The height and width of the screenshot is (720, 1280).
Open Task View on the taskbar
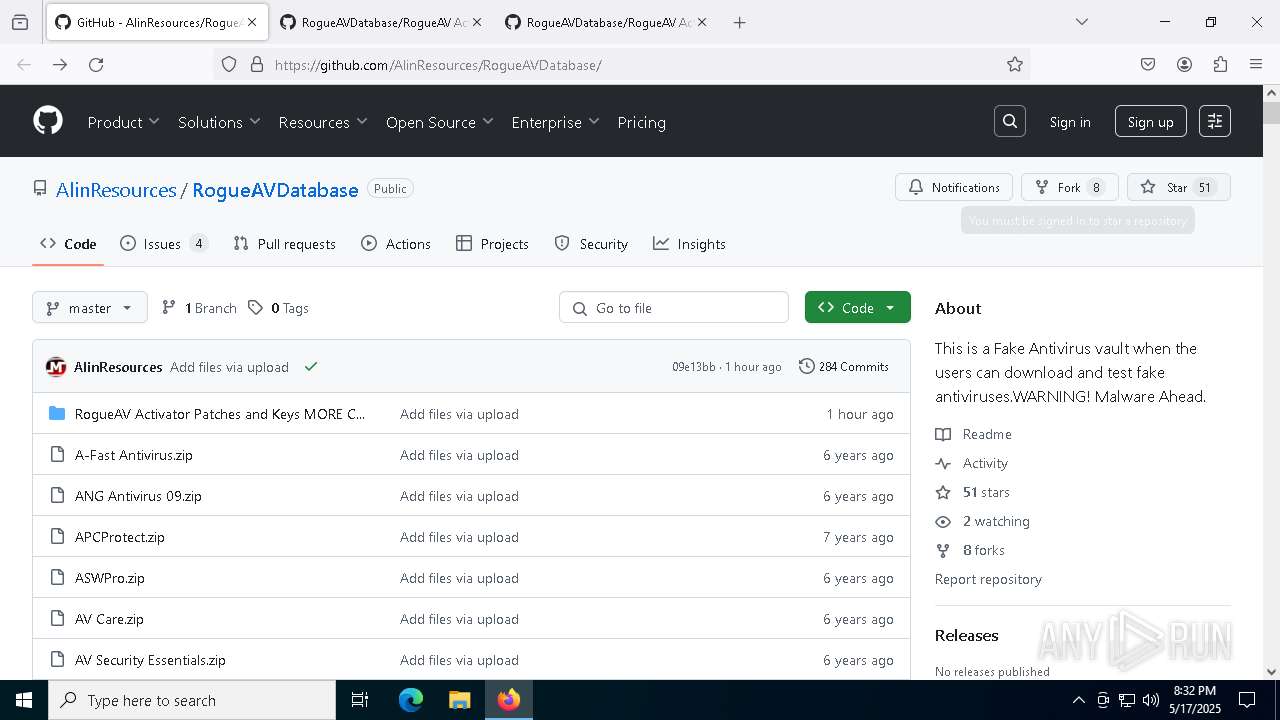click(360, 700)
